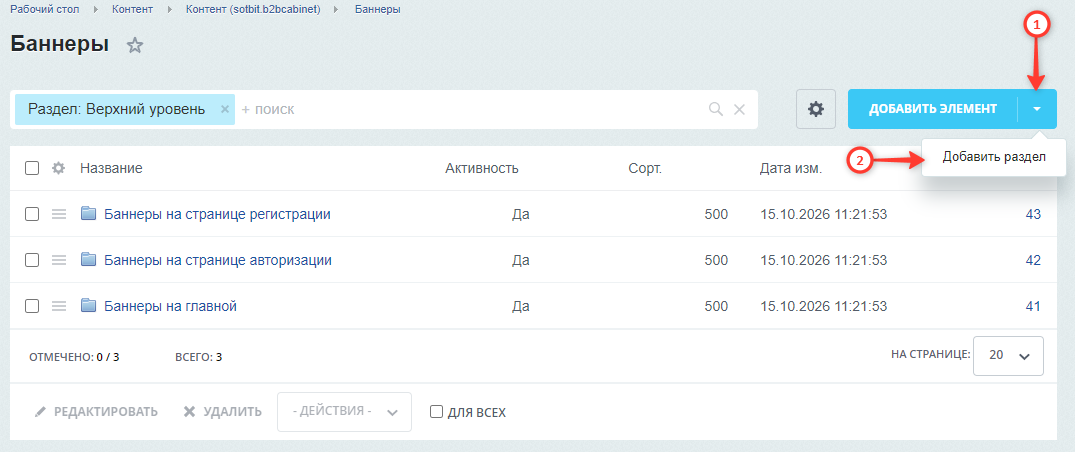Click the 'Удалить' button
This screenshot has height=452, width=1075.
point(222,412)
